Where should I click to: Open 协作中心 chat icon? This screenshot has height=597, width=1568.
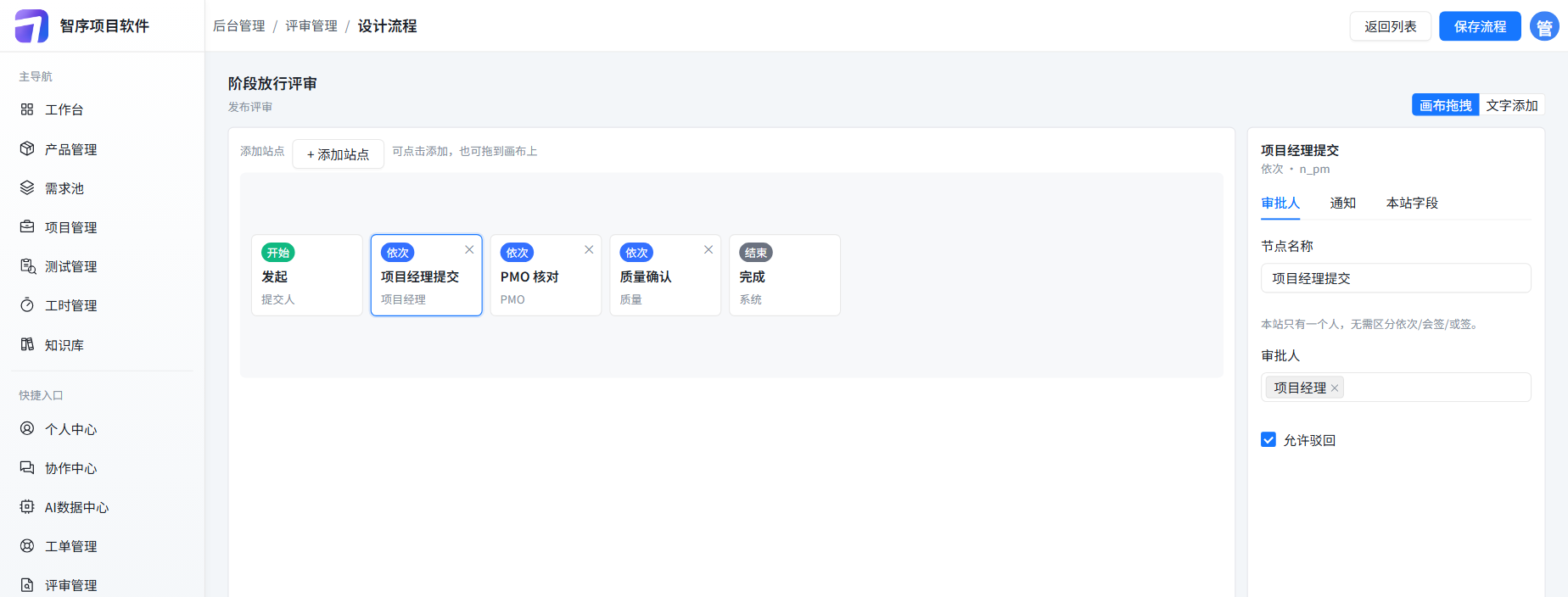[x=27, y=467]
